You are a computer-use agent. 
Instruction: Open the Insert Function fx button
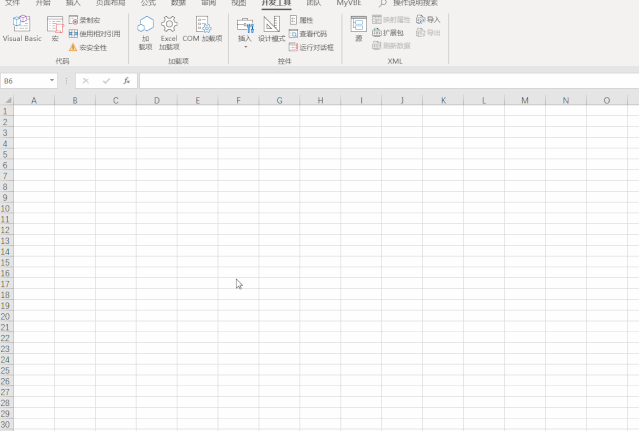coord(127,81)
